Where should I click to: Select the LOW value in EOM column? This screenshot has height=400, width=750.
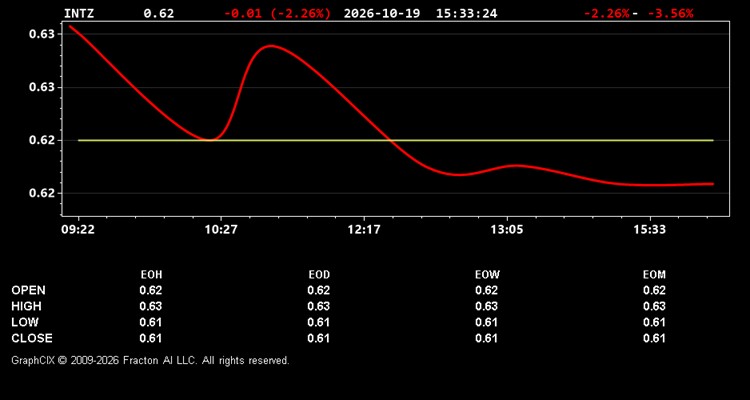tap(654, 322)
